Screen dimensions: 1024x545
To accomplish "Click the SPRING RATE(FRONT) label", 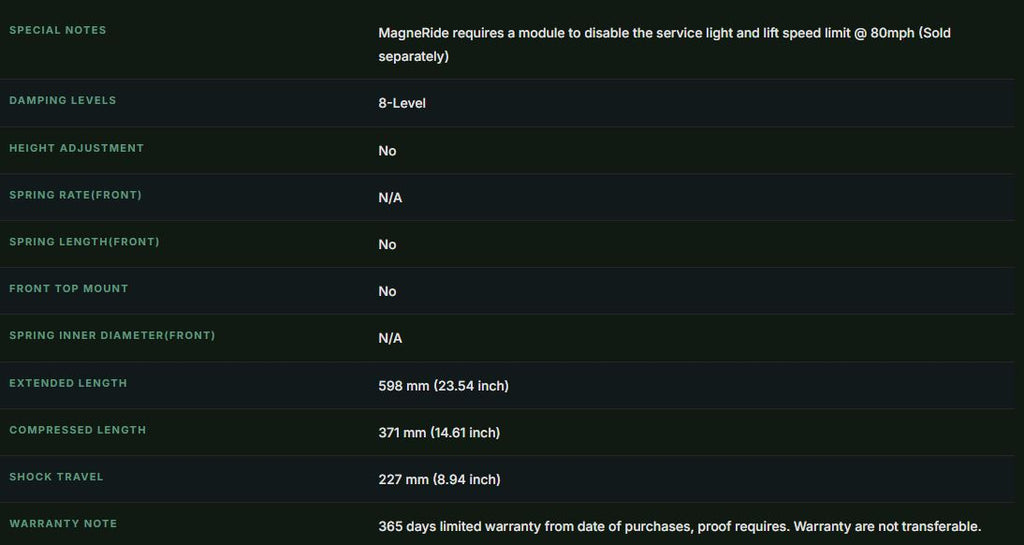I will 75,195.
